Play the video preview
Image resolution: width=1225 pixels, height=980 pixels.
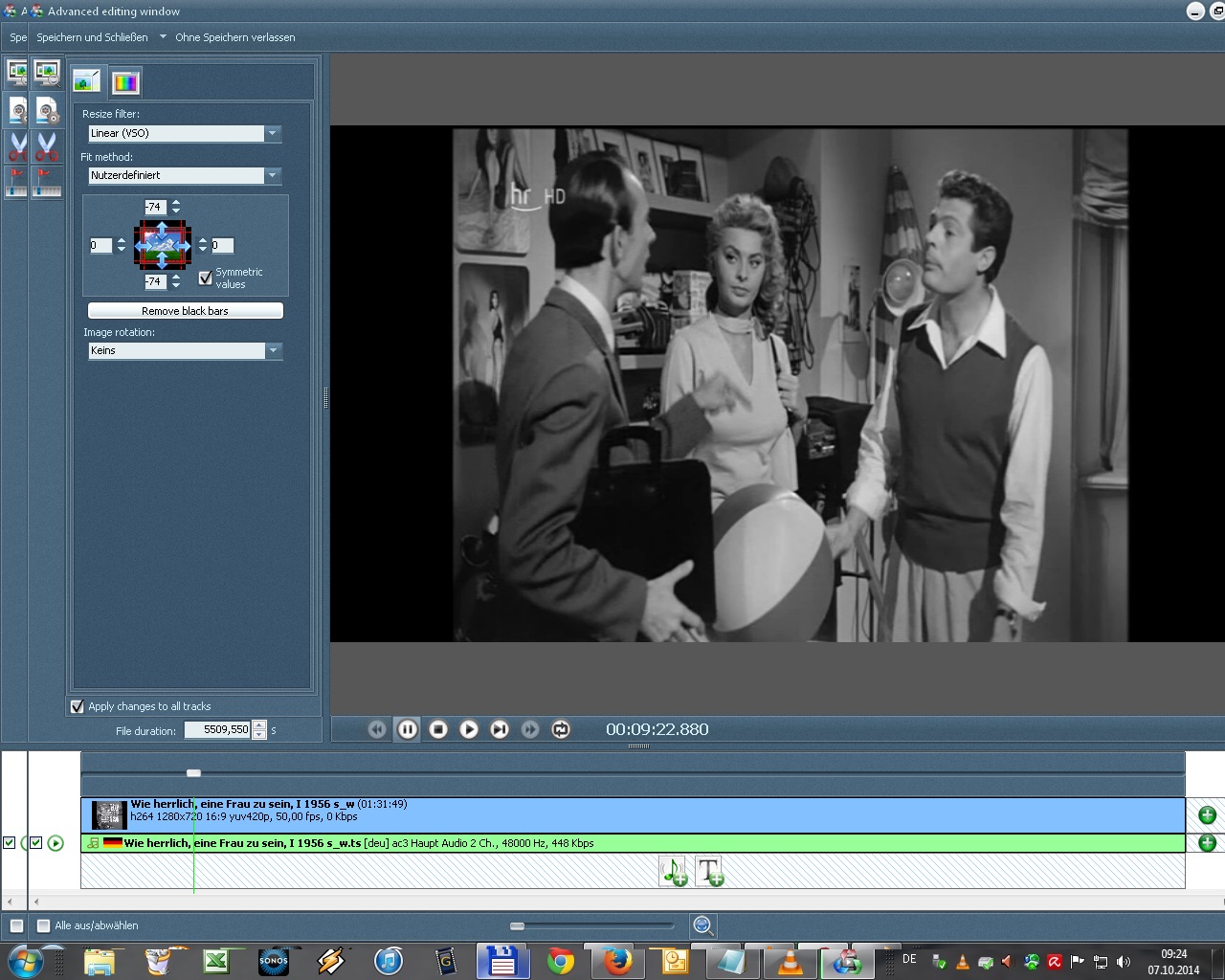(469, 729)
